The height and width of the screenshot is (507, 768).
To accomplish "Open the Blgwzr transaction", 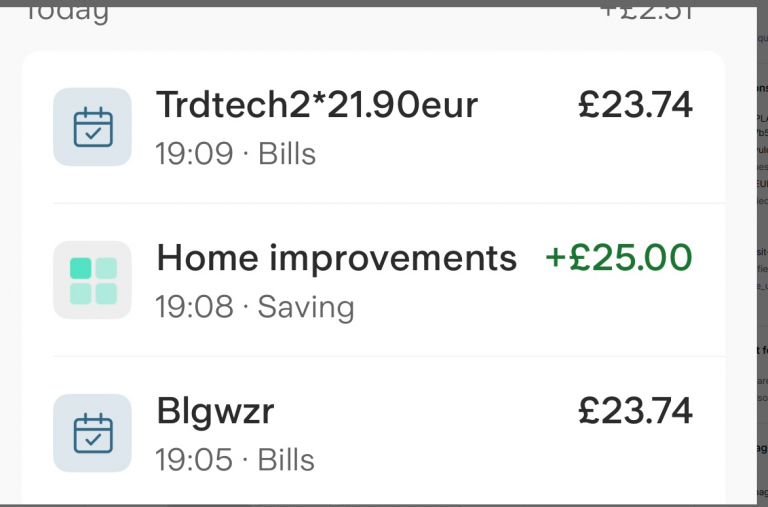I will pos(374,433).
